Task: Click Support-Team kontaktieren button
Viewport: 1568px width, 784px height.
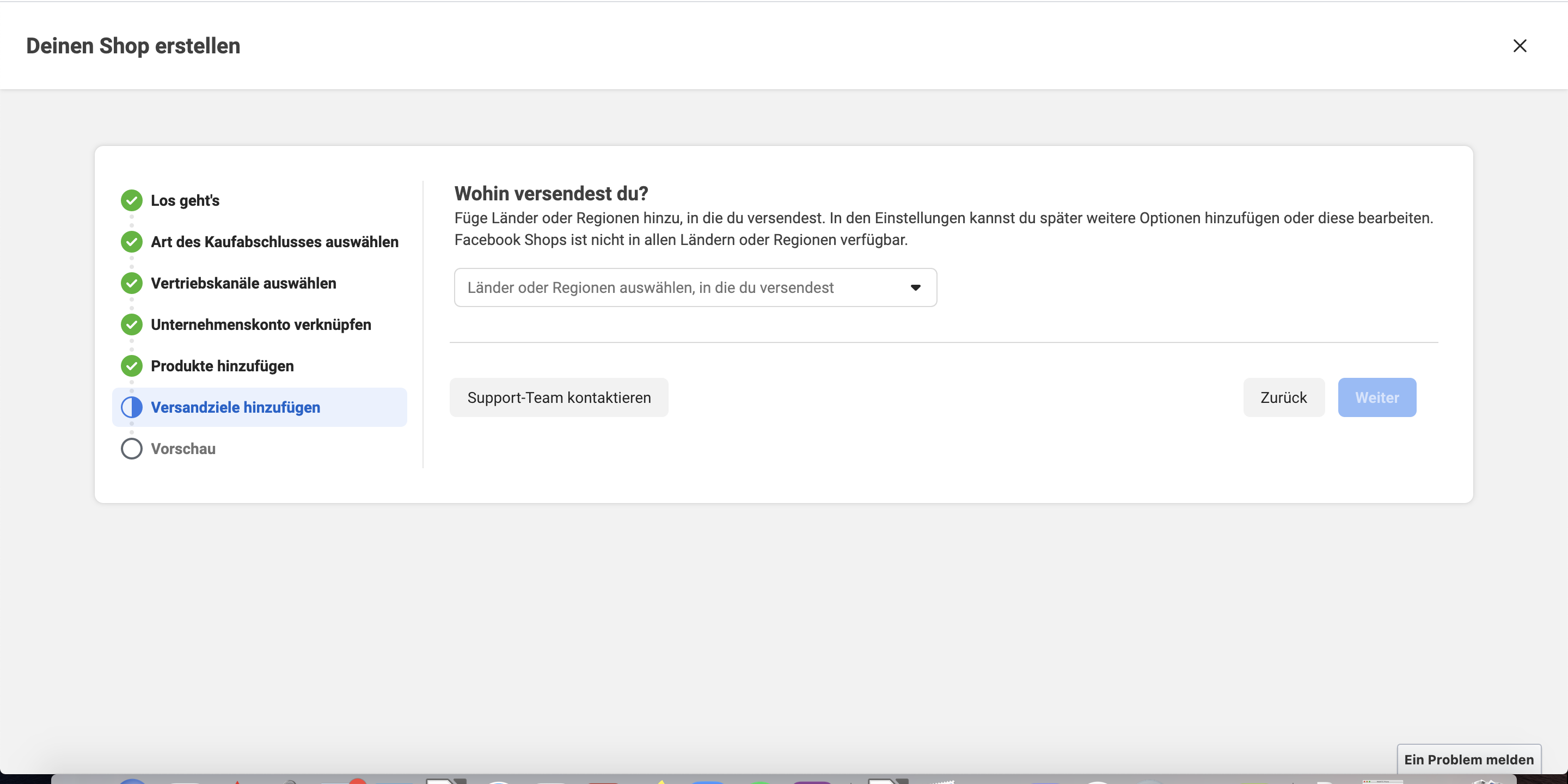Action: pyautogui.click(x=559, y=397)
